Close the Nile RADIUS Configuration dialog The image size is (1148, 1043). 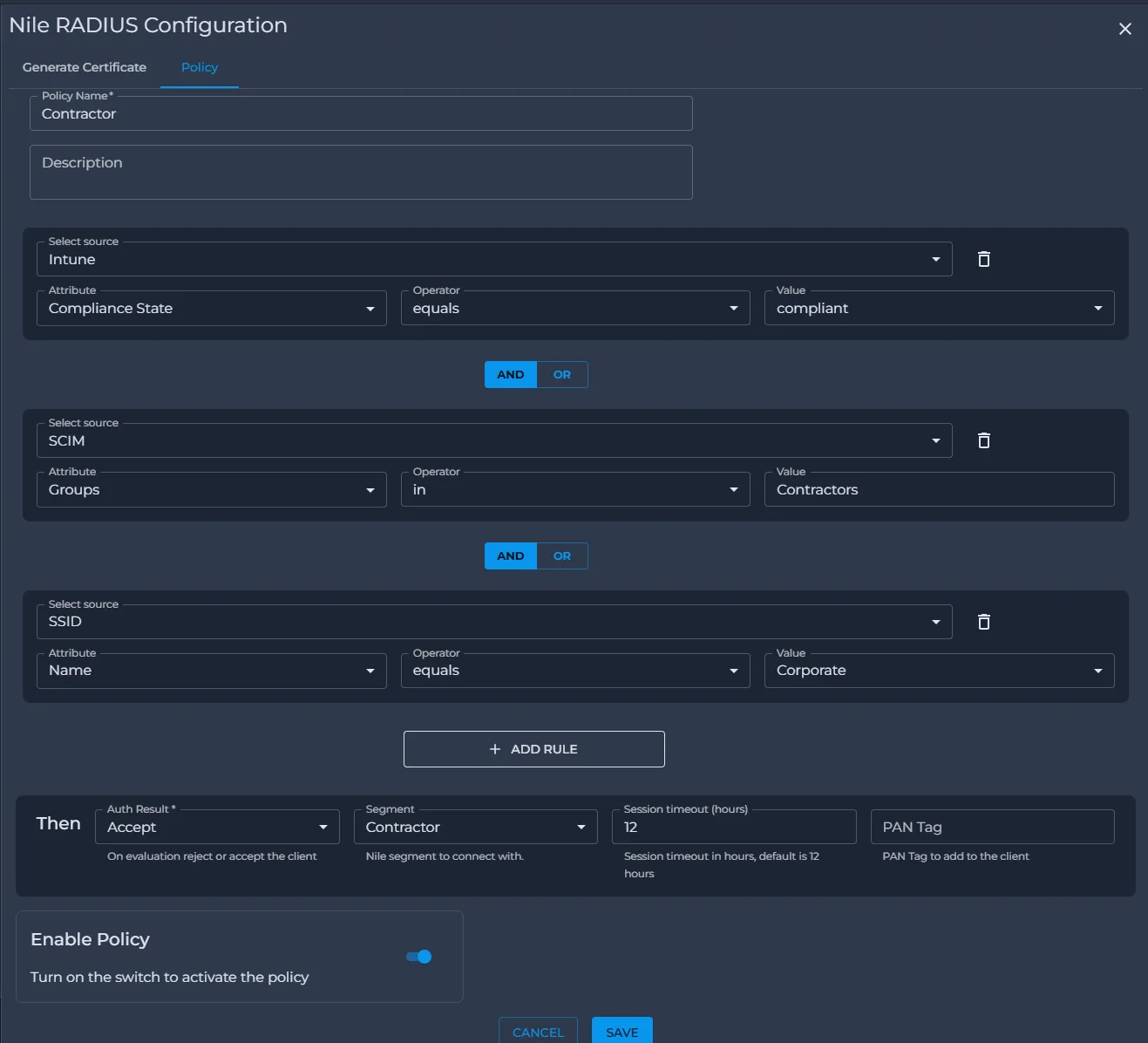pyautogui.click(x=1125, y=29)
